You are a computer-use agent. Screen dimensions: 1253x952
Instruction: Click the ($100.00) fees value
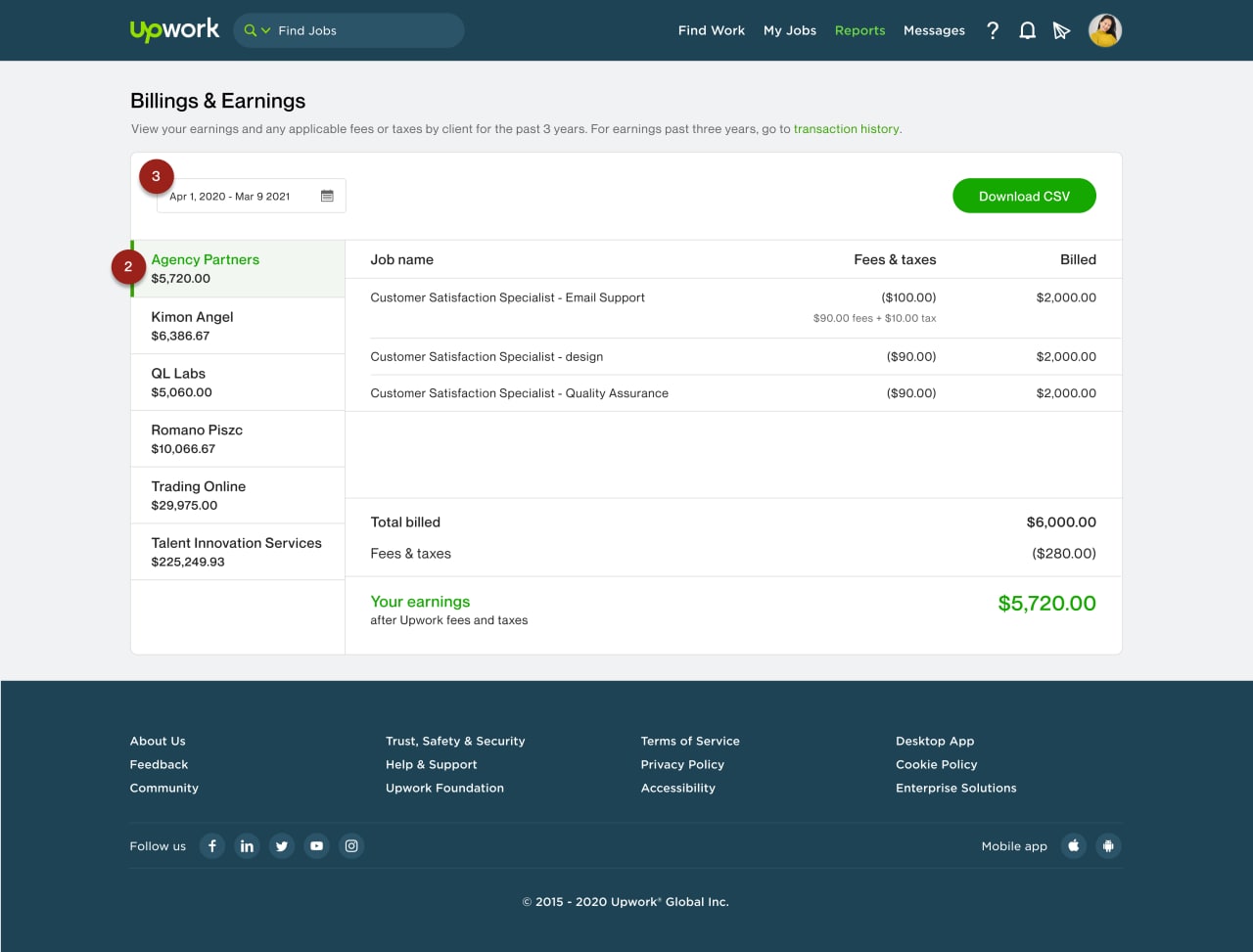pos(908,297)
